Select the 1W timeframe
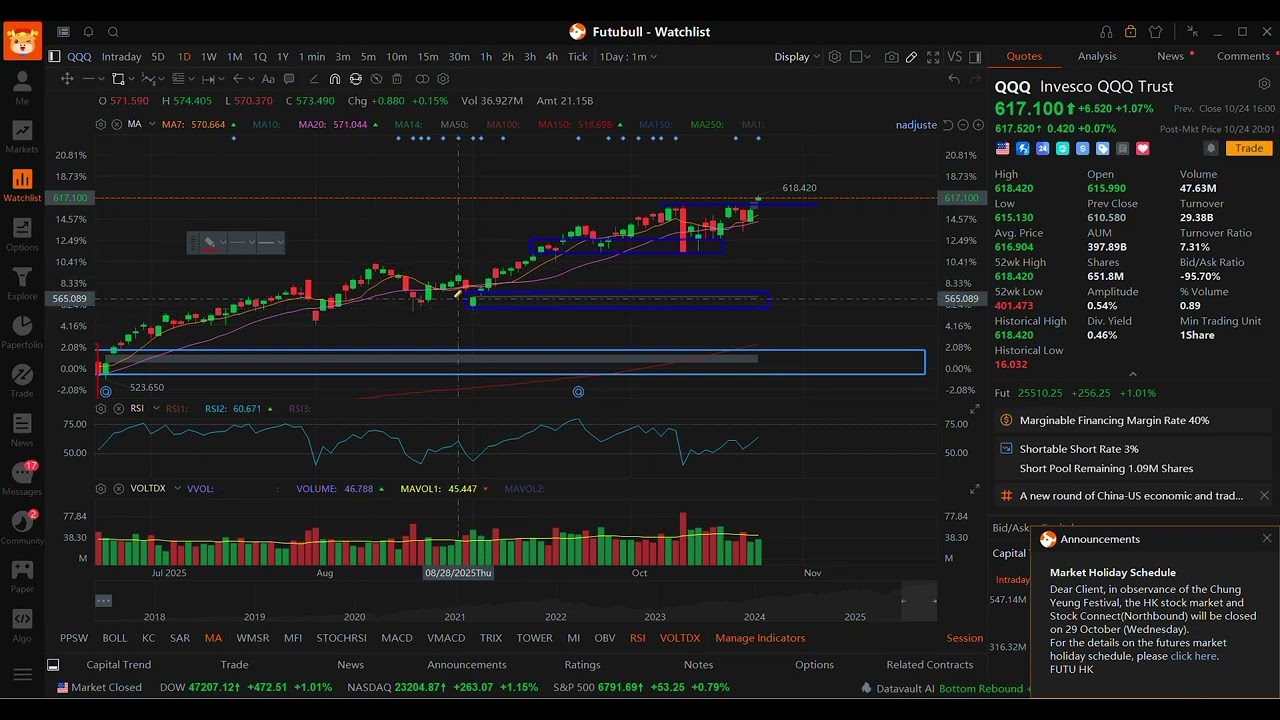Screen dimensions: 1280x720 pos(208,57)
